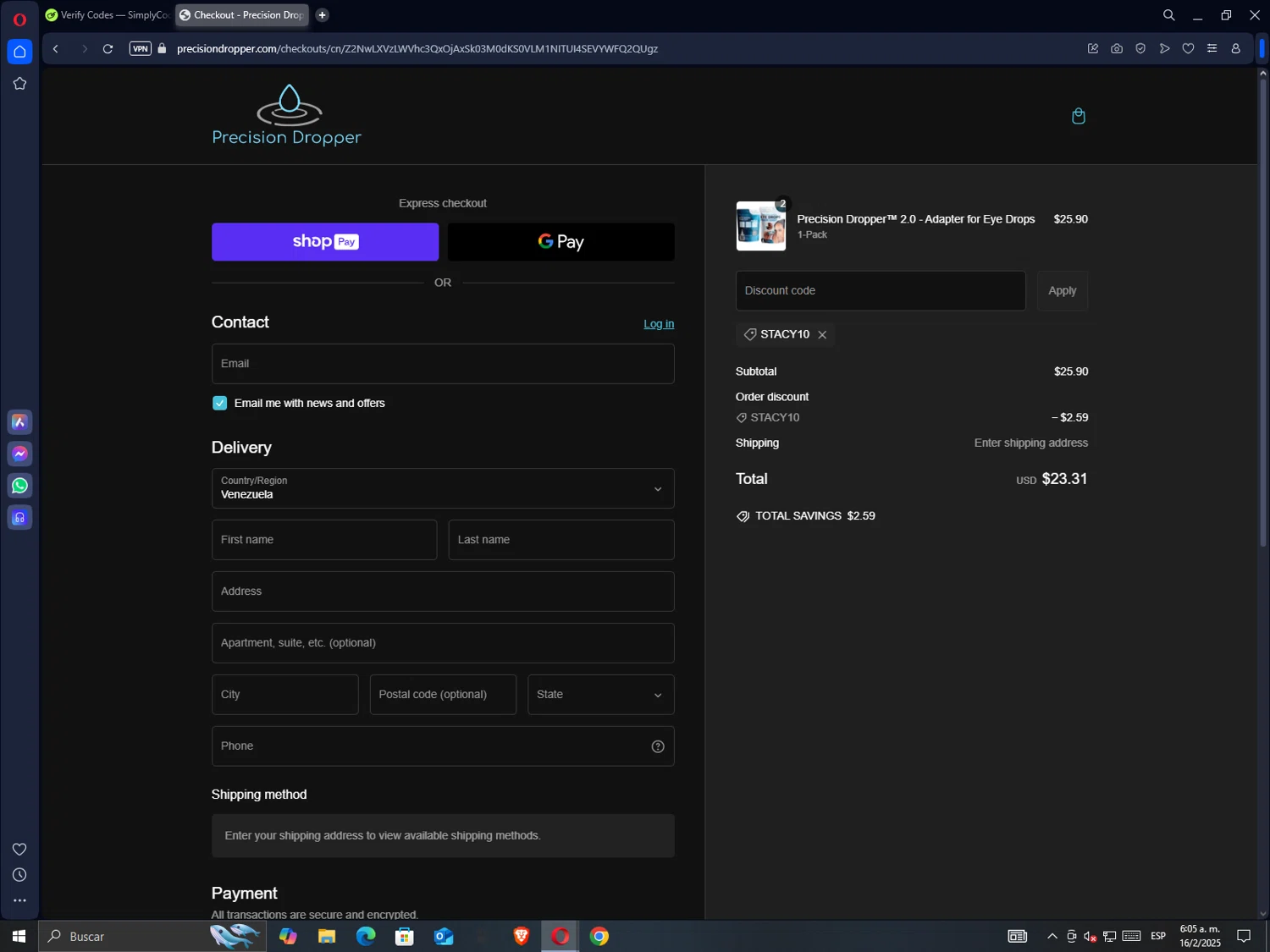Open the Windows Start menu
This screenshot has height=952, width=1270.
[19, 936]
